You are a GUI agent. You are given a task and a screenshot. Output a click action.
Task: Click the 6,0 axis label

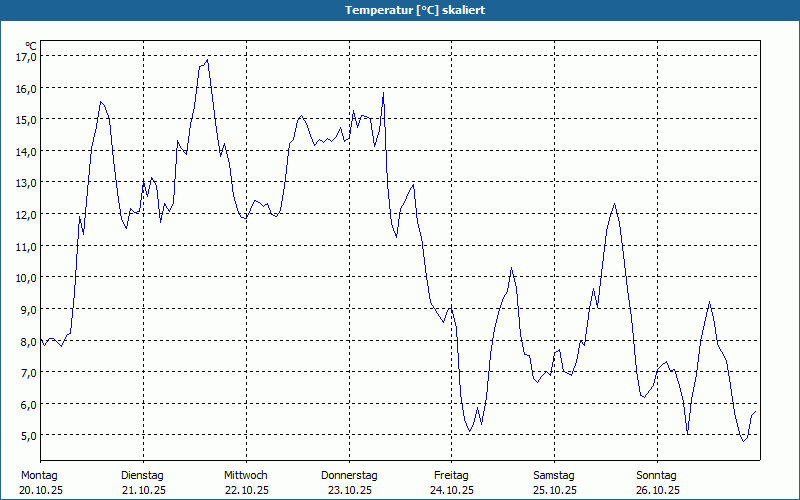[x=29, y=404]
